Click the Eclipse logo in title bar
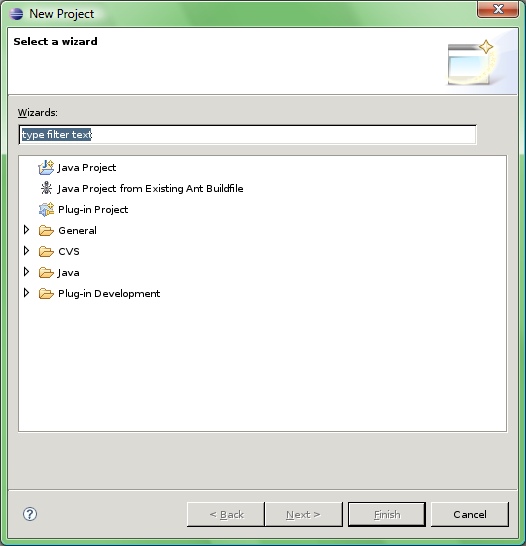Image resolution: width=526 pixels, height=546 pixels. click(16, 14)
